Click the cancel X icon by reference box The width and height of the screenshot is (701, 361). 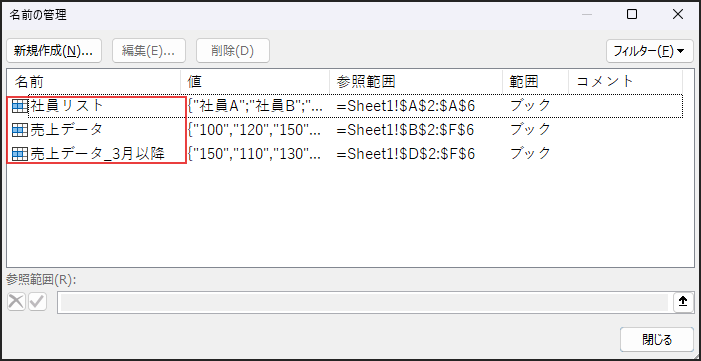[x=17, y=302]
